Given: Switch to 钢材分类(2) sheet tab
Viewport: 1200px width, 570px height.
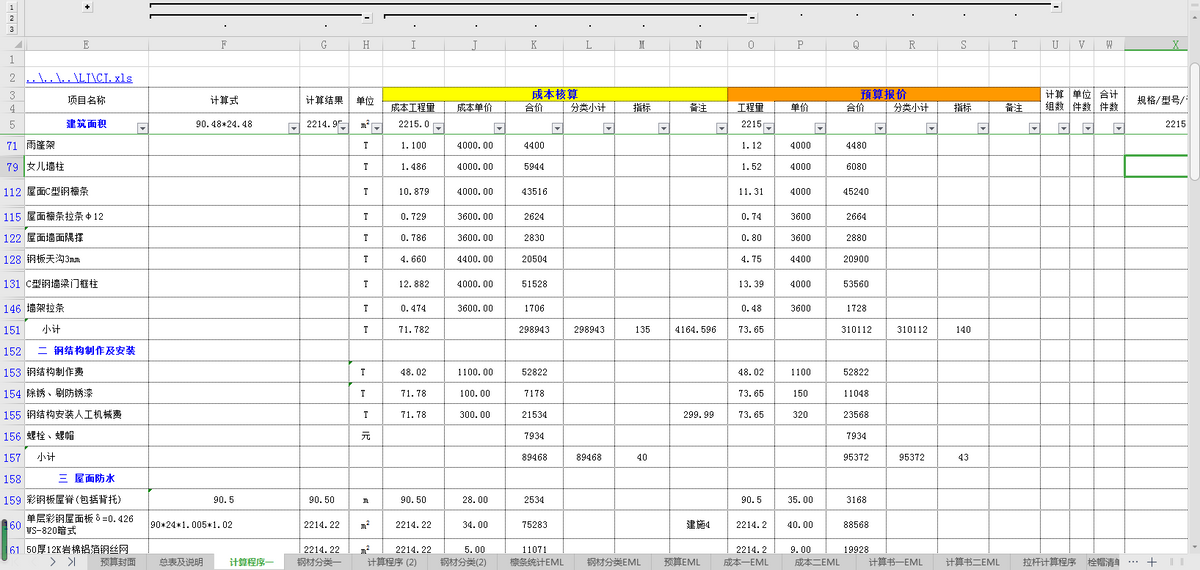Looking at the screenshot, I should point(464,562).
